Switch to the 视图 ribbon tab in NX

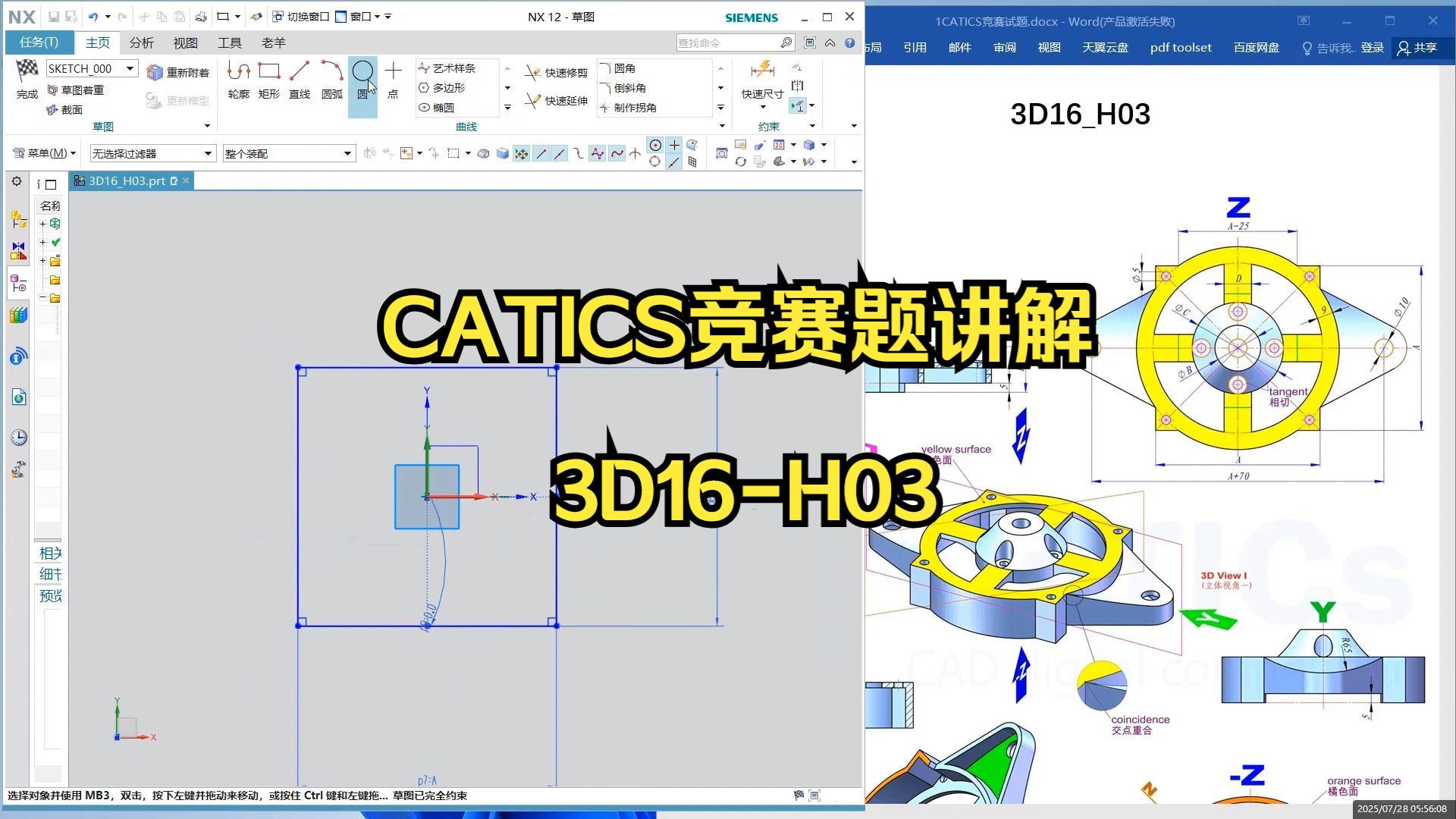pos(186,42)
